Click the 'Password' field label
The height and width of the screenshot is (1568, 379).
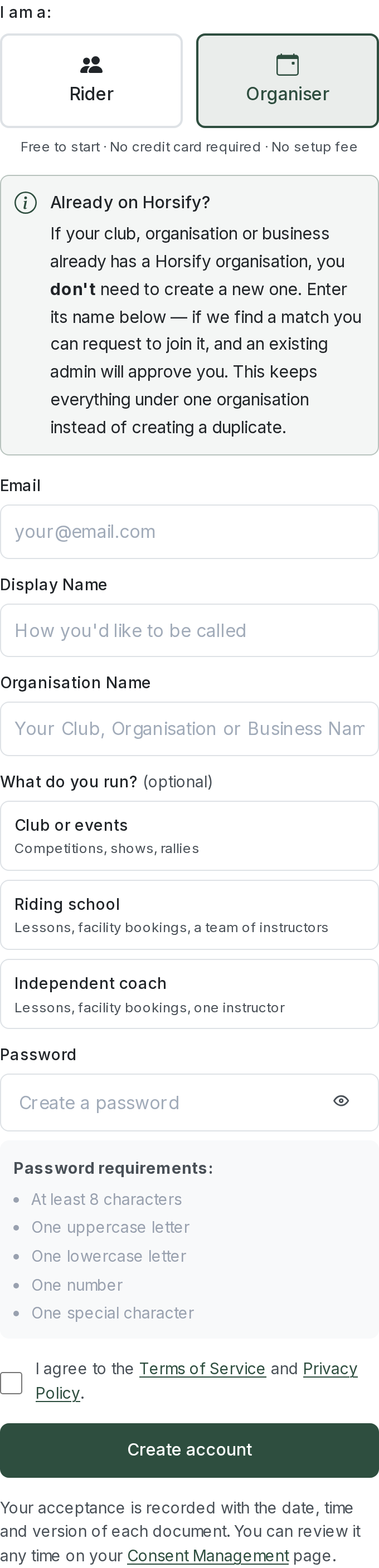coord(38,1055)
